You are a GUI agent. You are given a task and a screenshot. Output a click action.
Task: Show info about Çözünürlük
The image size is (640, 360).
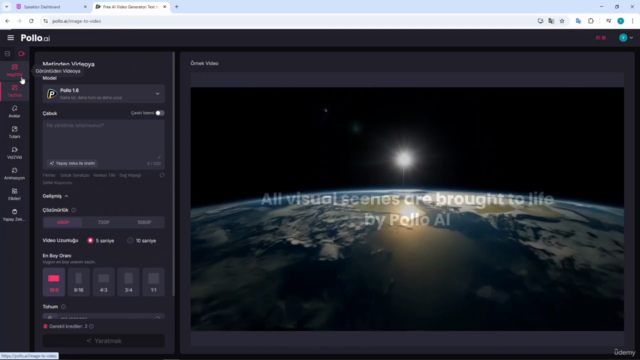74,210
